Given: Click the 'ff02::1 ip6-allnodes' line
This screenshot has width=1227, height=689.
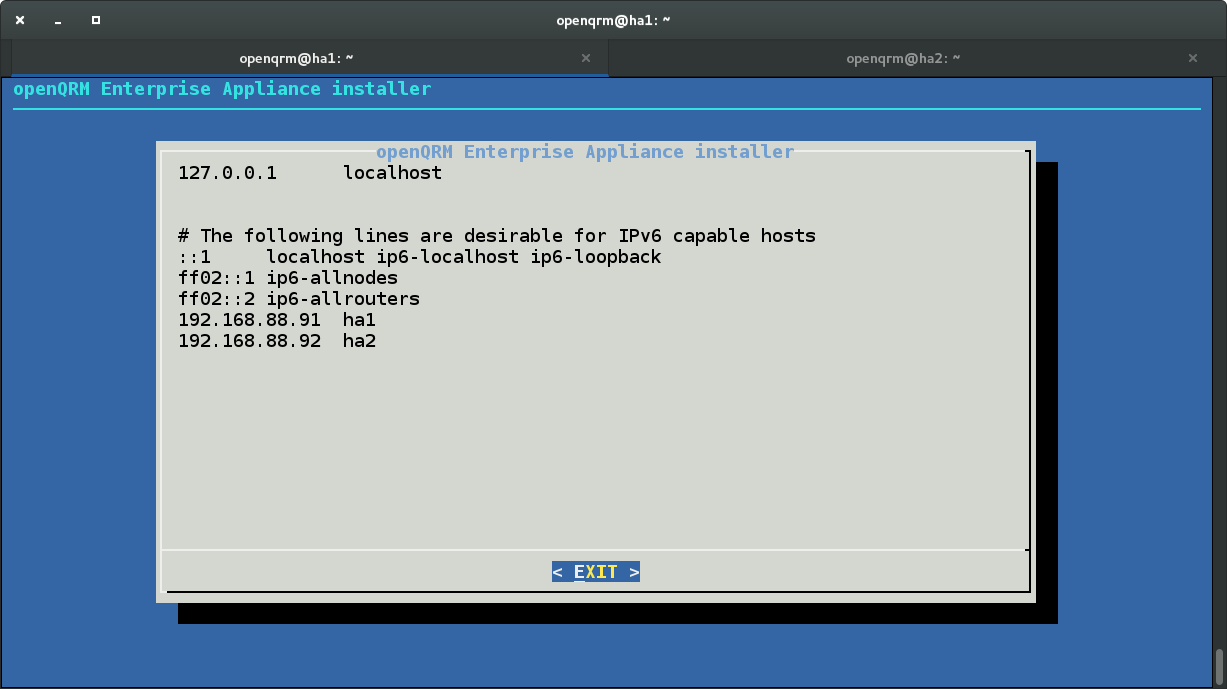Looking at the screenshot, I should (288, 278).
